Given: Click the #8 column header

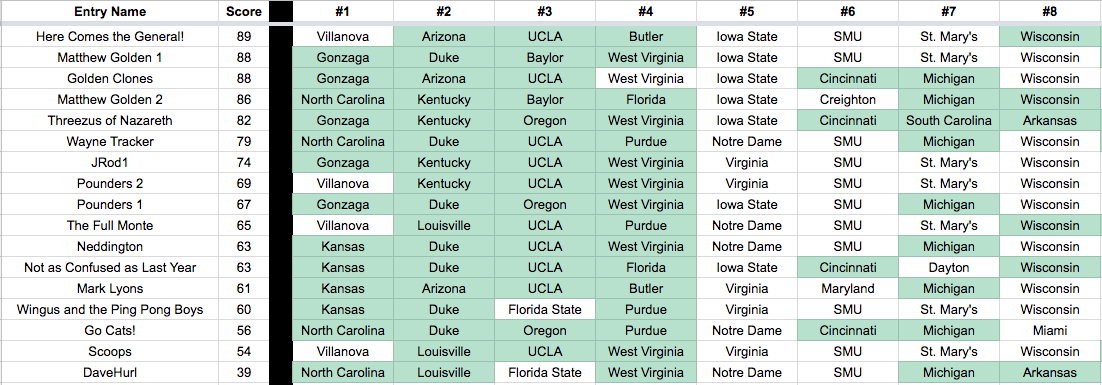Looking at the screenshot, I should pos(1050,11).
